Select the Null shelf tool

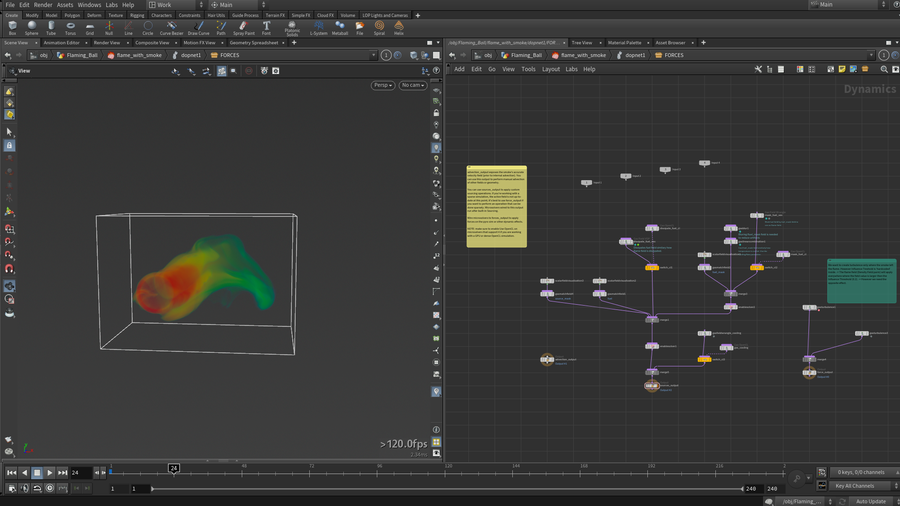click(109, 28)
